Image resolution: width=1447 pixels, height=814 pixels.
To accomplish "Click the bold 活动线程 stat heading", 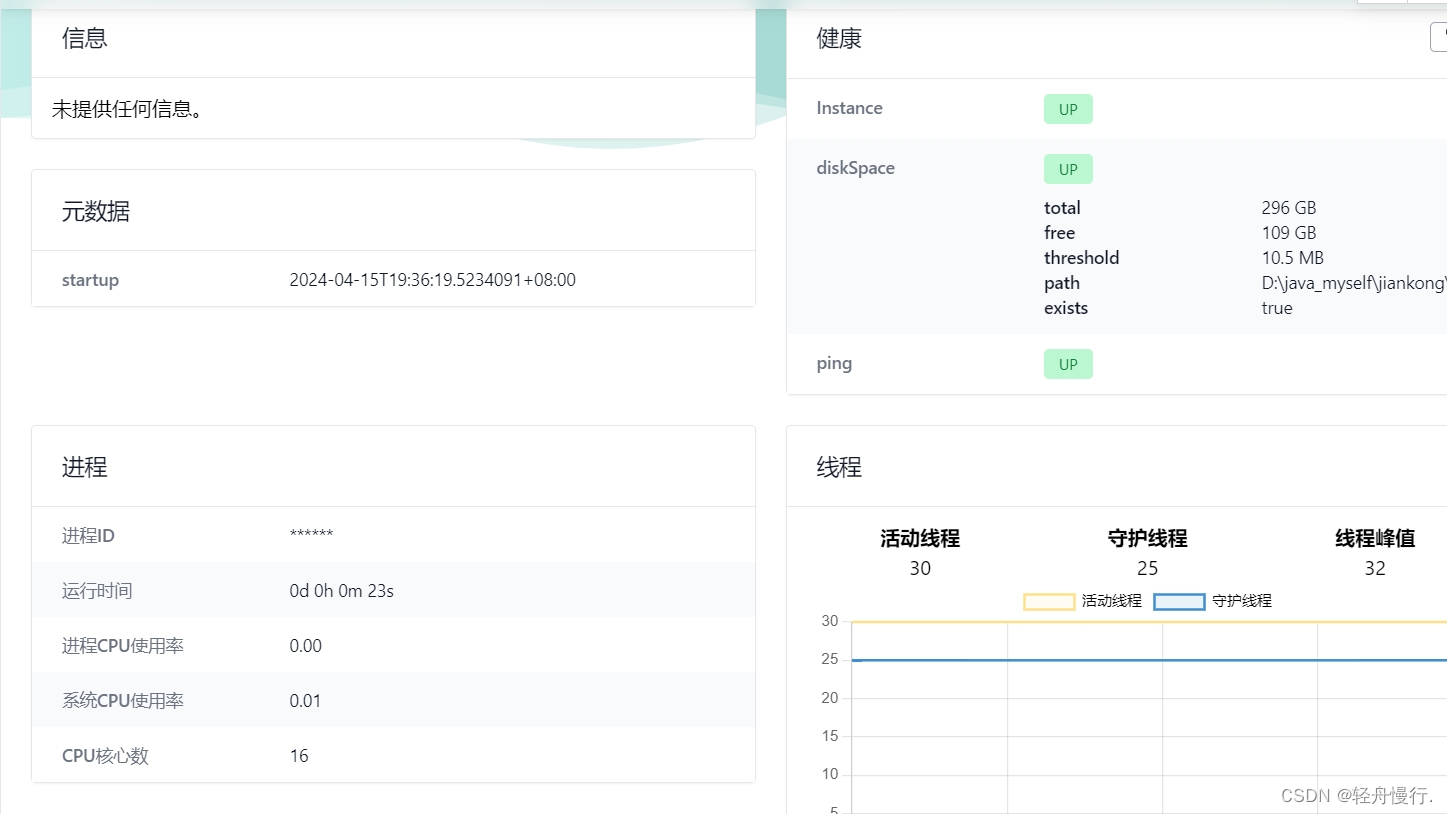I will tap(920, 538).
